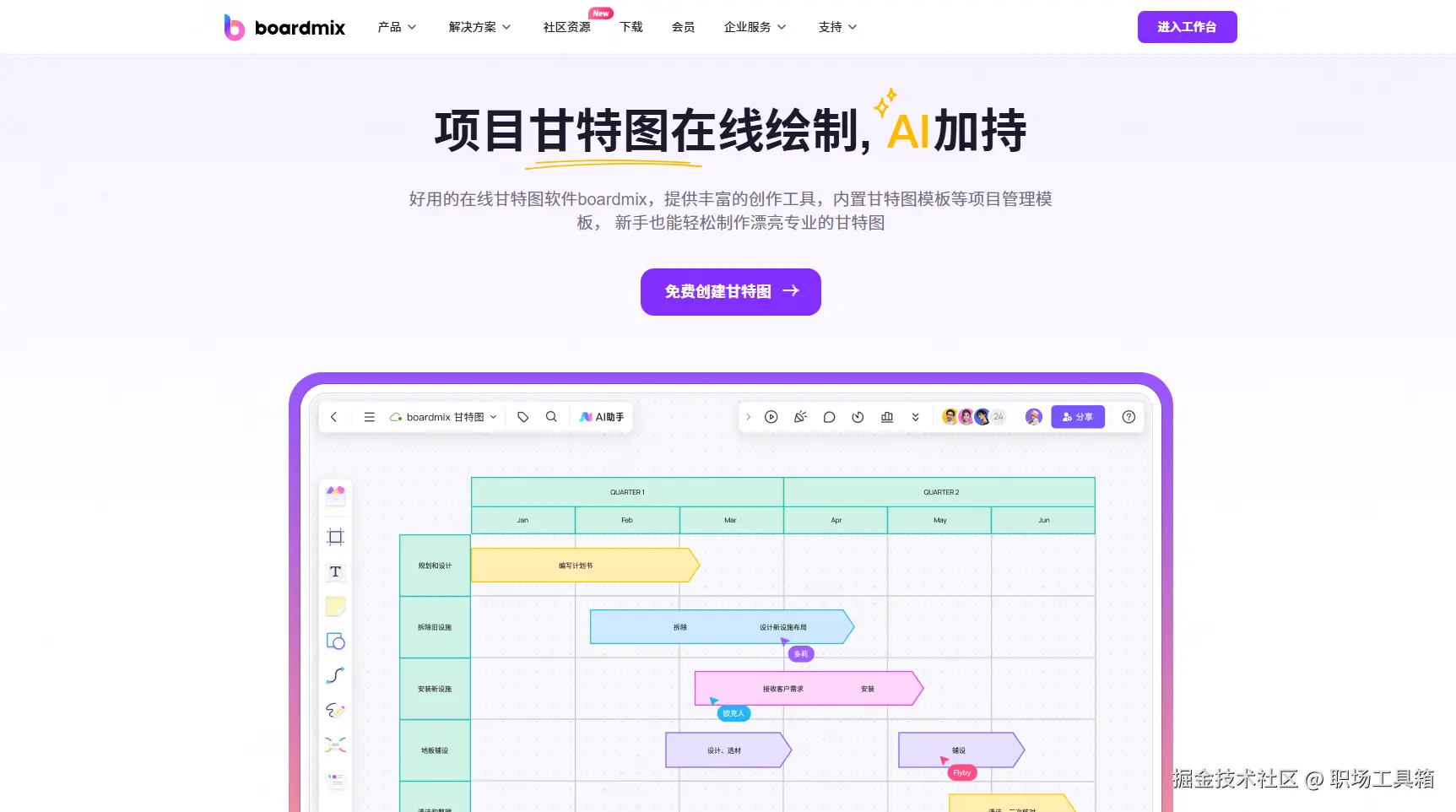1456x812 pixels.
Task: Click the Mar month cell
Action: tap(730, 520)
